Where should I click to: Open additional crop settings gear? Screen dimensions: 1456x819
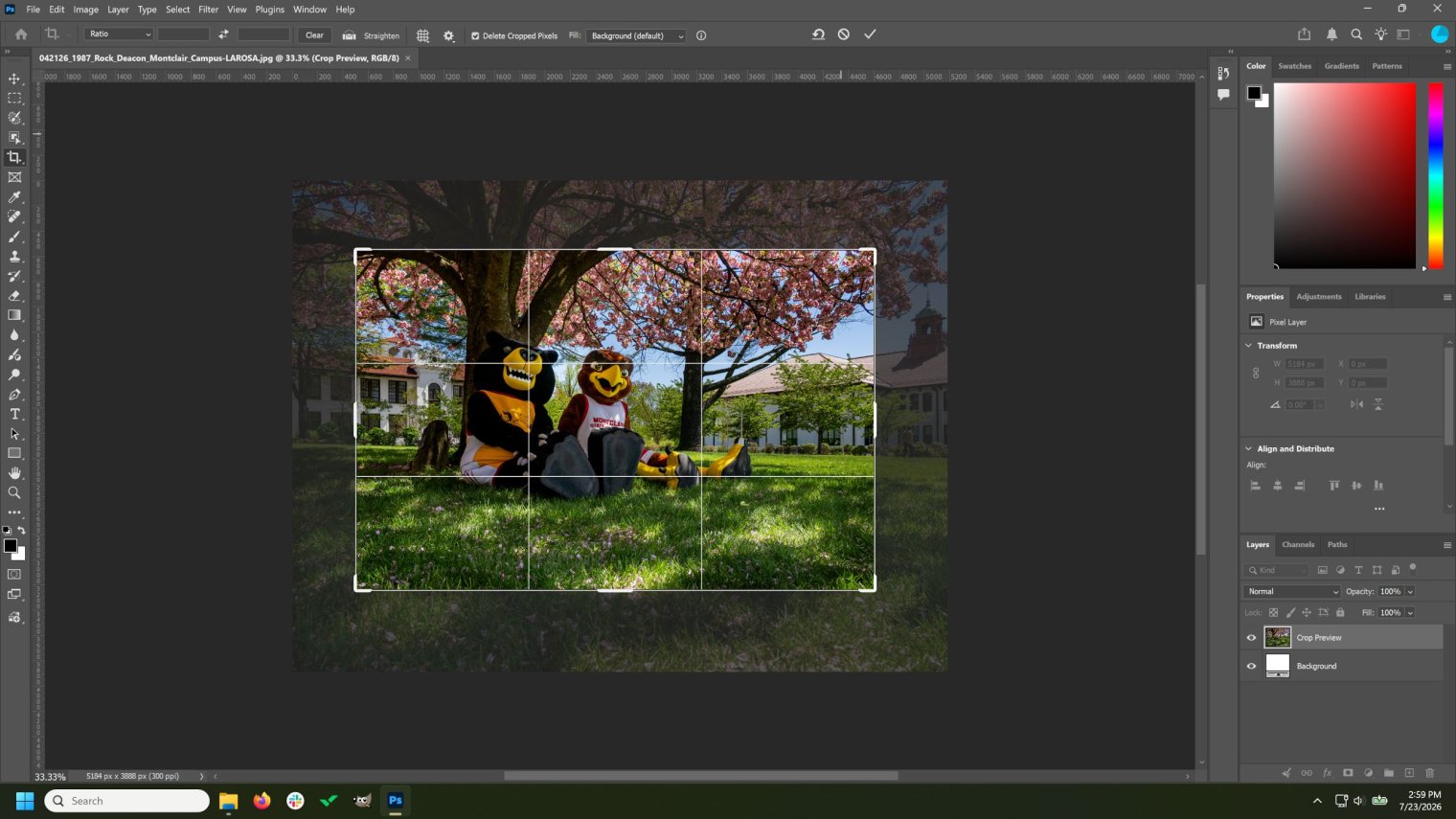point(448,35)
